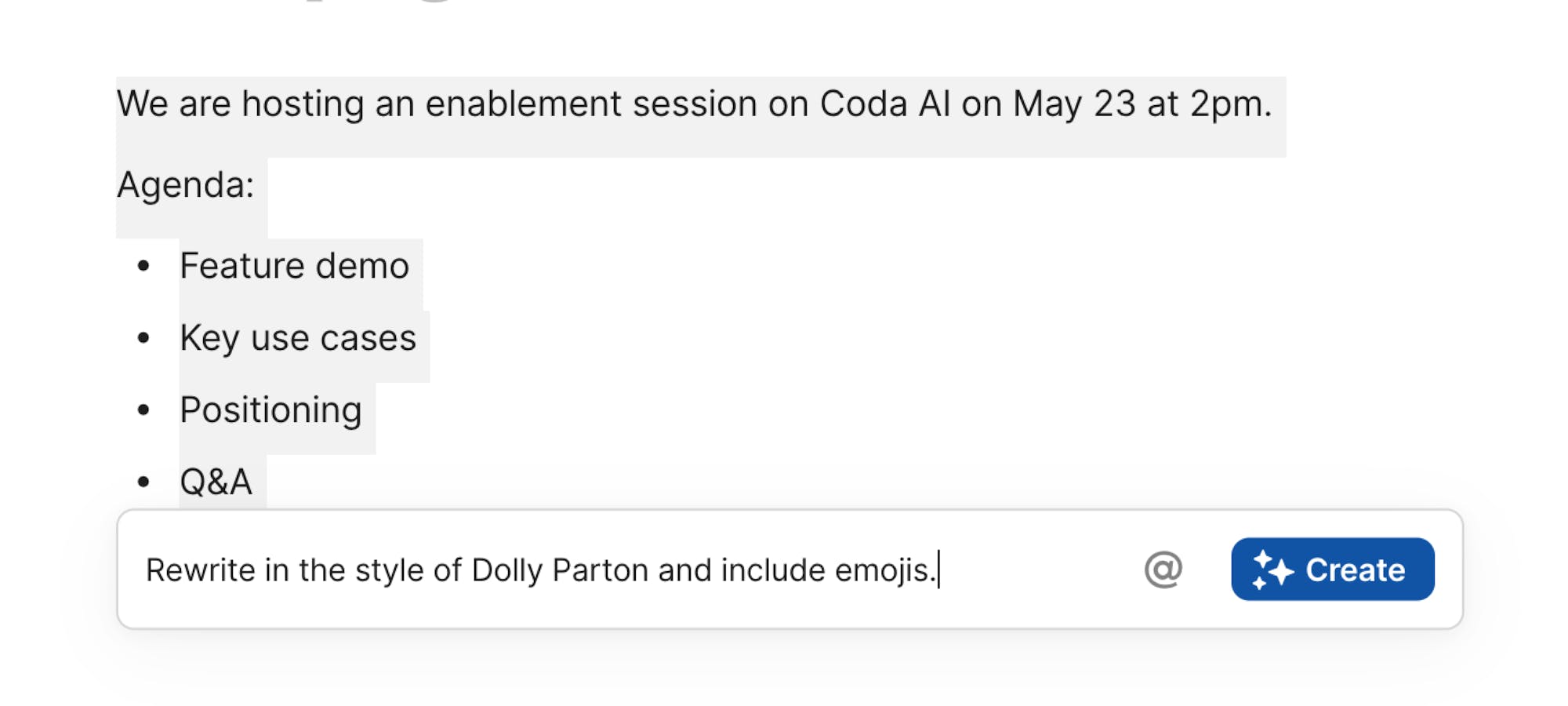Click the 'Key use cases' list item

pyautogui.click(x=298, y=339)
